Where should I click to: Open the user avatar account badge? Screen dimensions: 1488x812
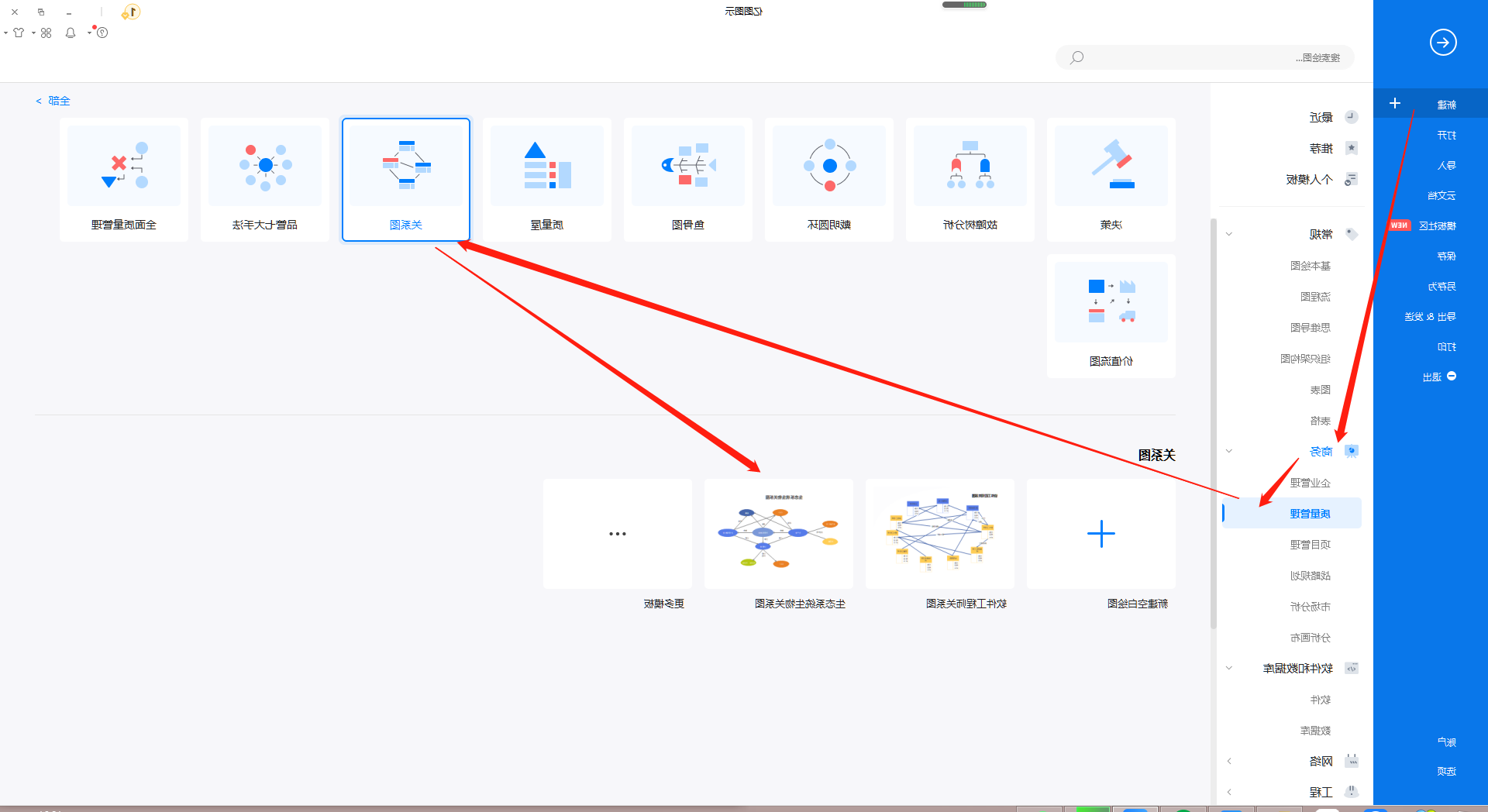pyautogui.click(x=131, y=12)
